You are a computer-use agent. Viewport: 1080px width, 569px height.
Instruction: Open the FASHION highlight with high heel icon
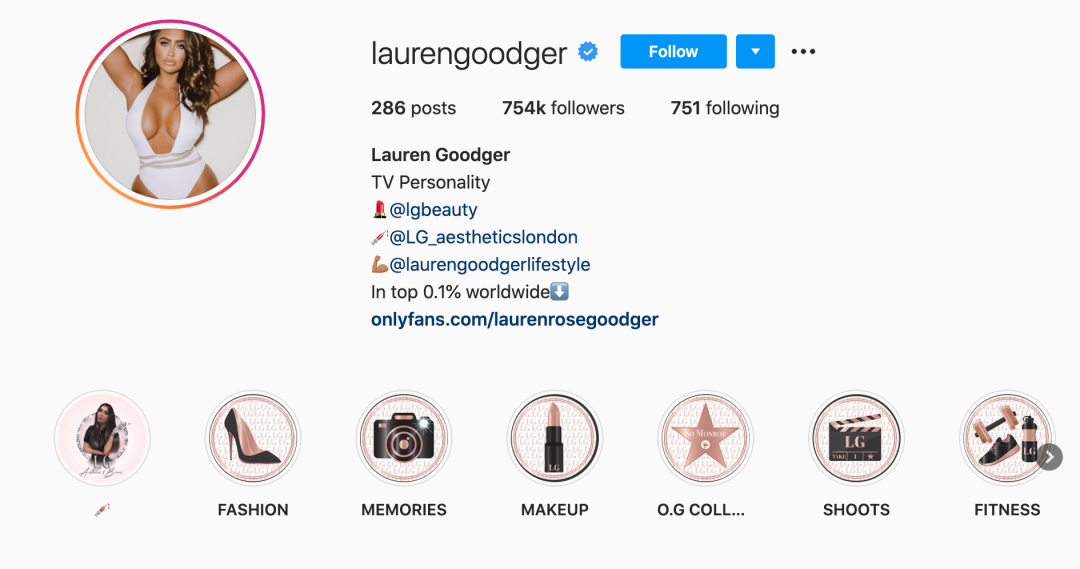253,438
